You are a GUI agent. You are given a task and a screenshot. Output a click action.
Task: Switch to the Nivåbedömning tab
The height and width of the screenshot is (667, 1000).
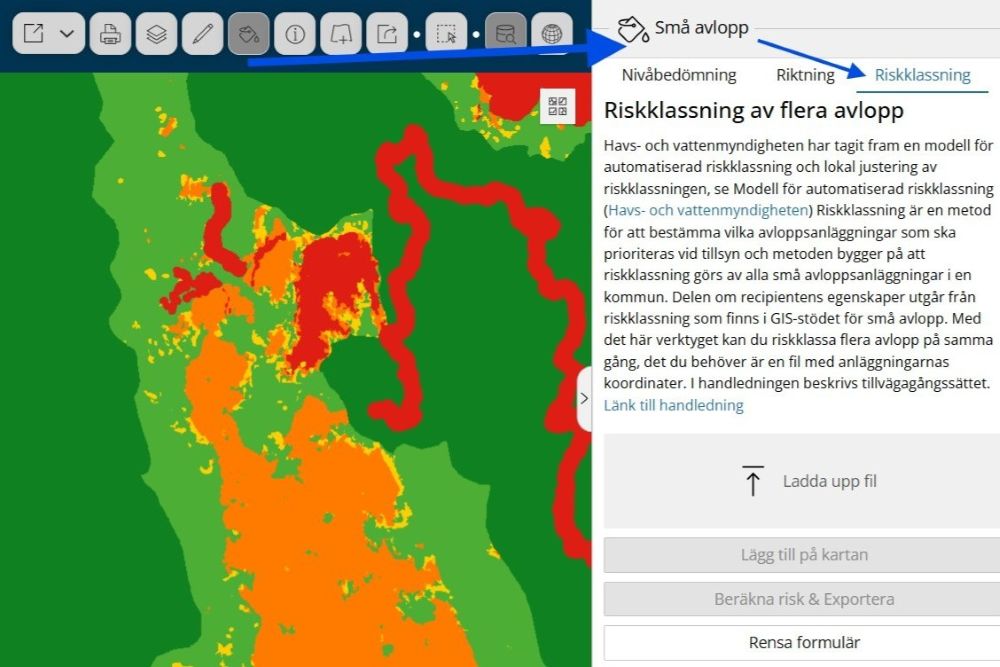[678, 74]
